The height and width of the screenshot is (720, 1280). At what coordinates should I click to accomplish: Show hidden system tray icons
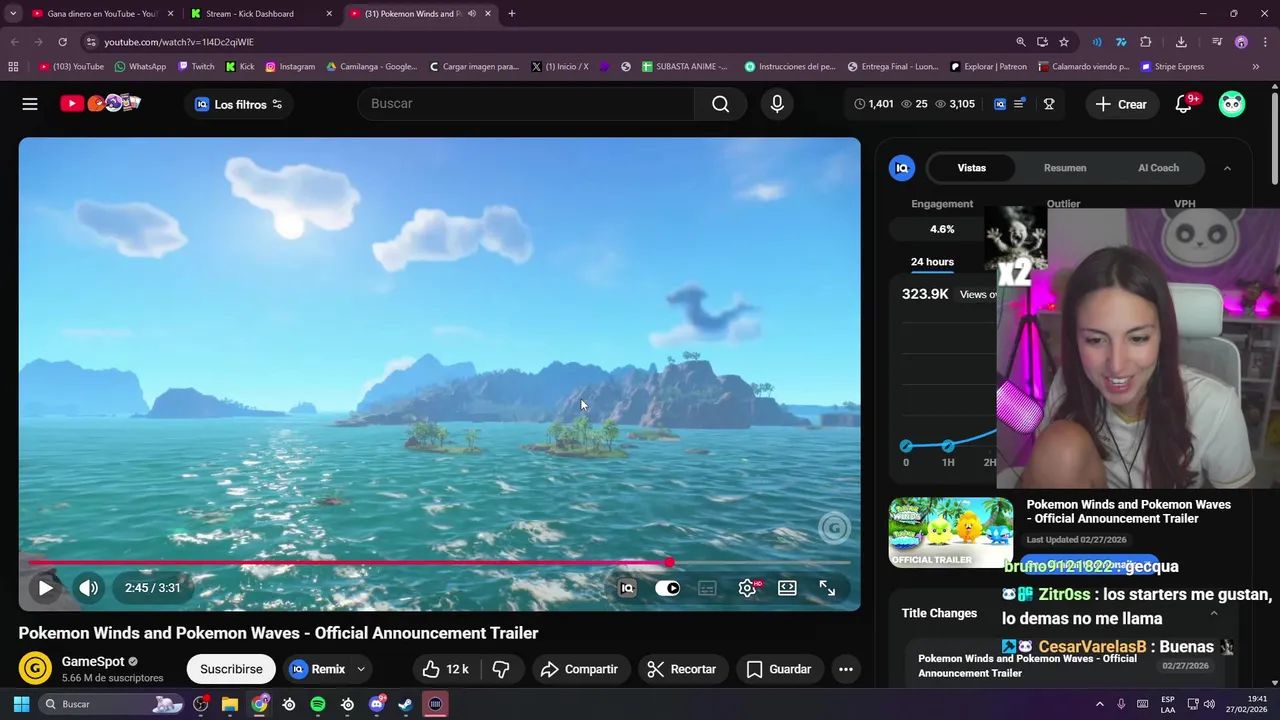1100,704
